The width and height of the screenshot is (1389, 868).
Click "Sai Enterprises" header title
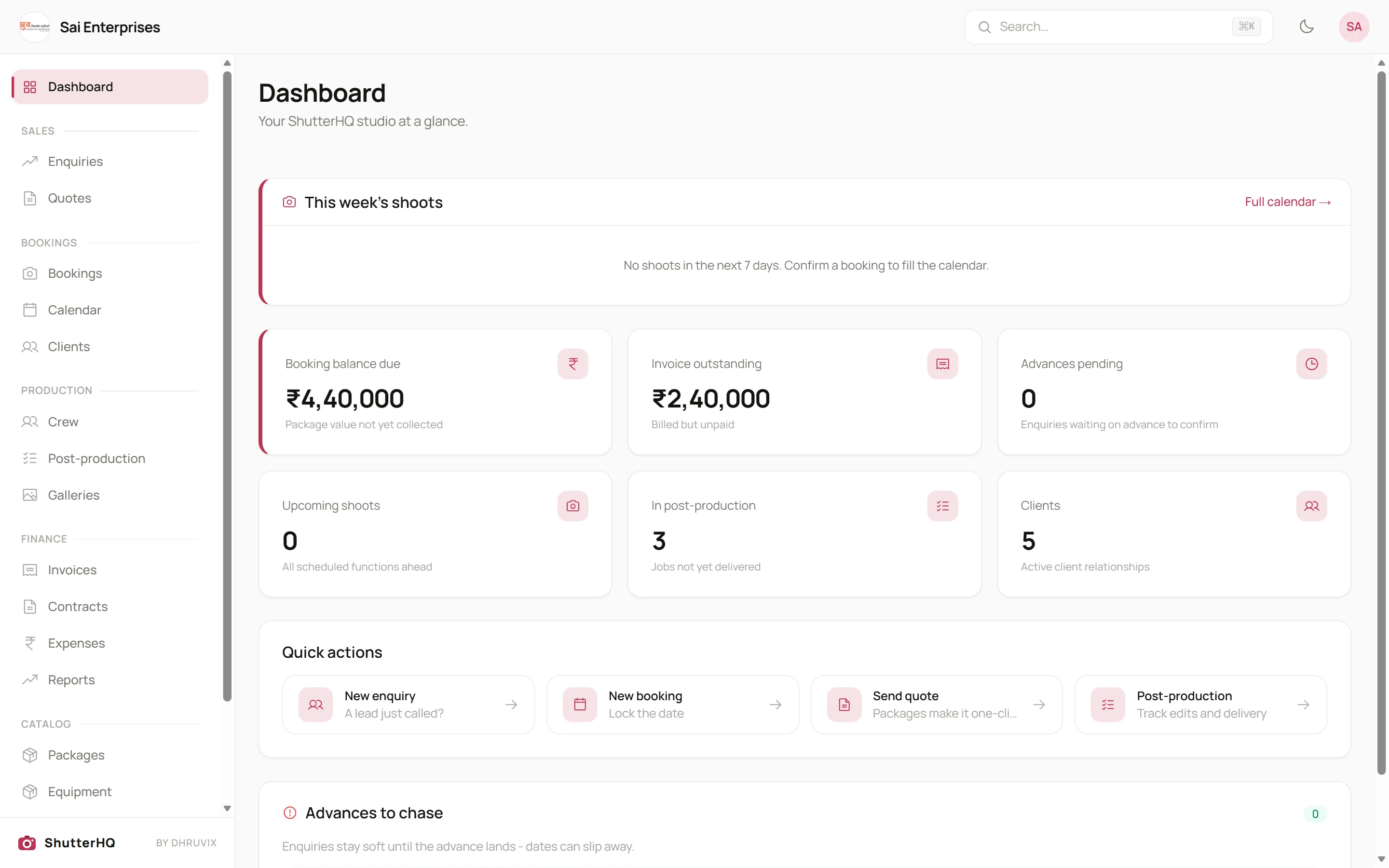point(109,27)
